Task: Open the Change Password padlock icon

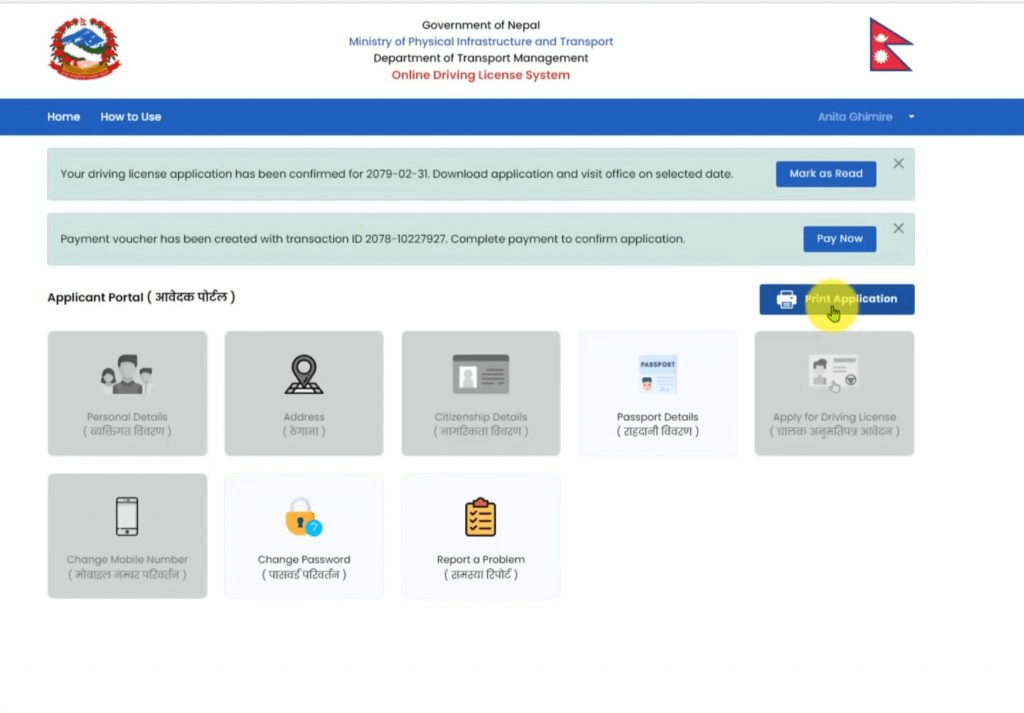Action: [304, 515]
